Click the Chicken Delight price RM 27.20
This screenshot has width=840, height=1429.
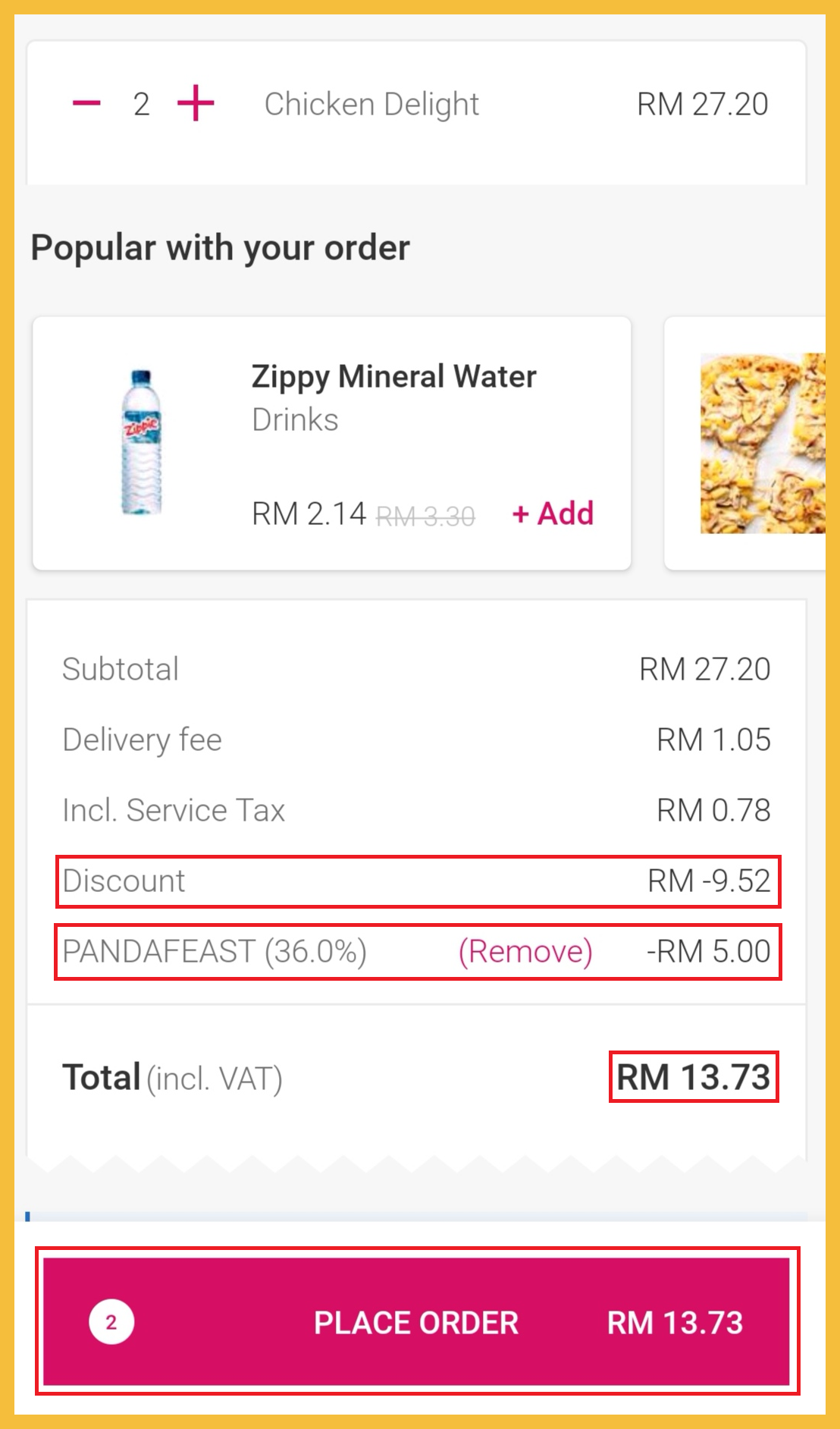coord(702,104)
